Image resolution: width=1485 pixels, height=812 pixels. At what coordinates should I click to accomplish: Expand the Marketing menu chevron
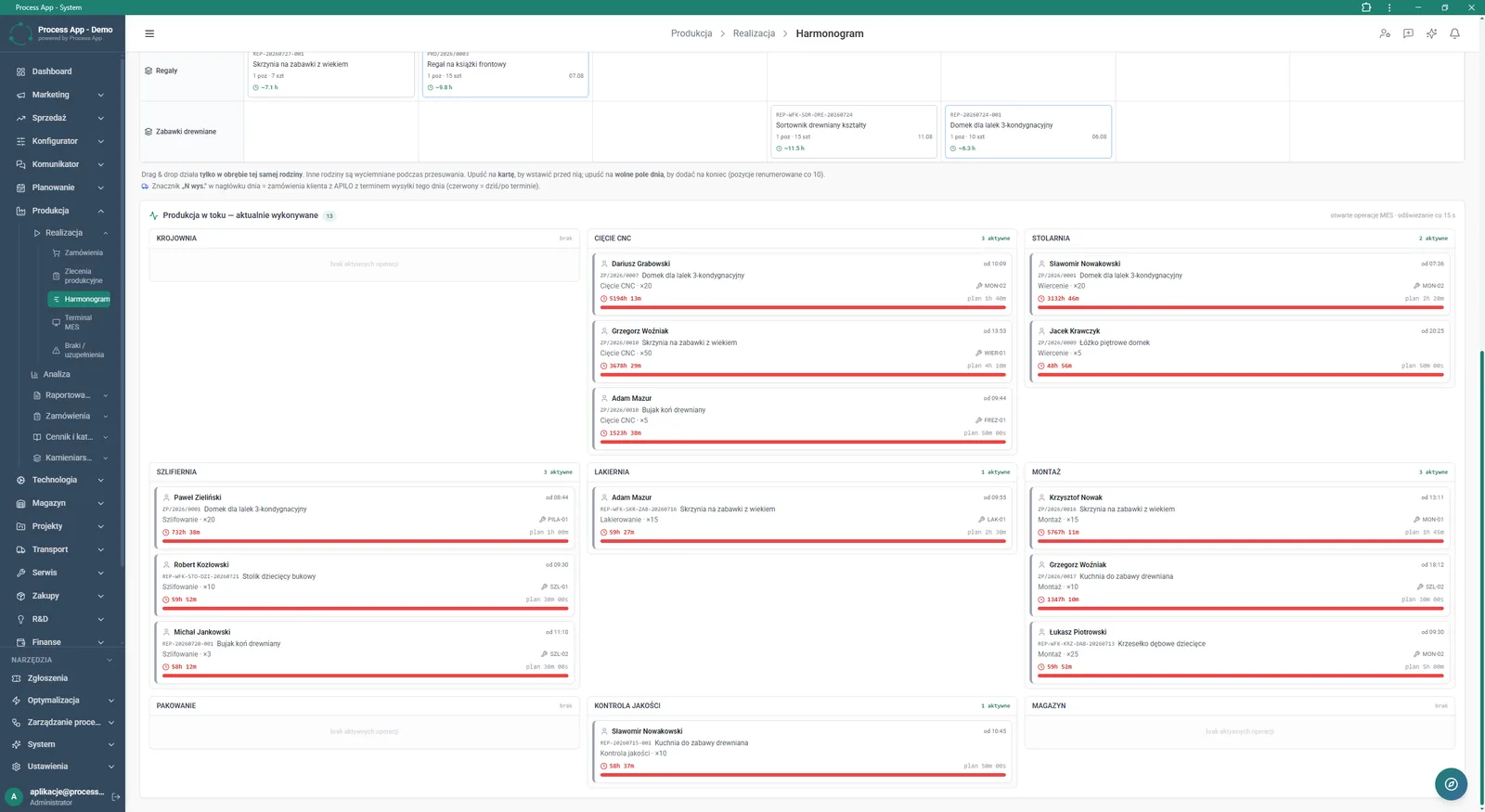[x=100, y=95]
